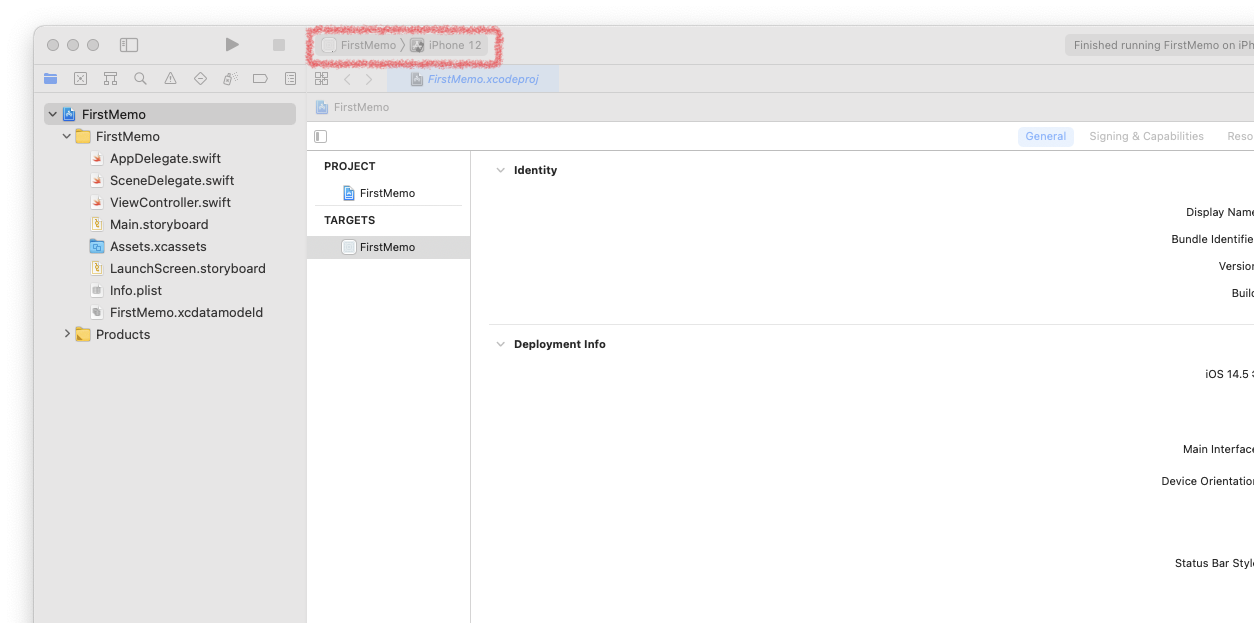Select the FirstMemo.xcodeproj editor tab

click(x=473, y=79)
